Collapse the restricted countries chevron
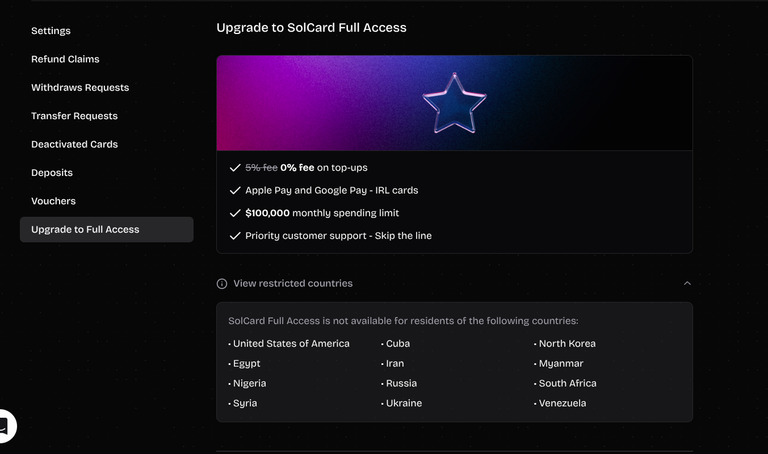This screenshot has width=768, height=454. [687, 283]
